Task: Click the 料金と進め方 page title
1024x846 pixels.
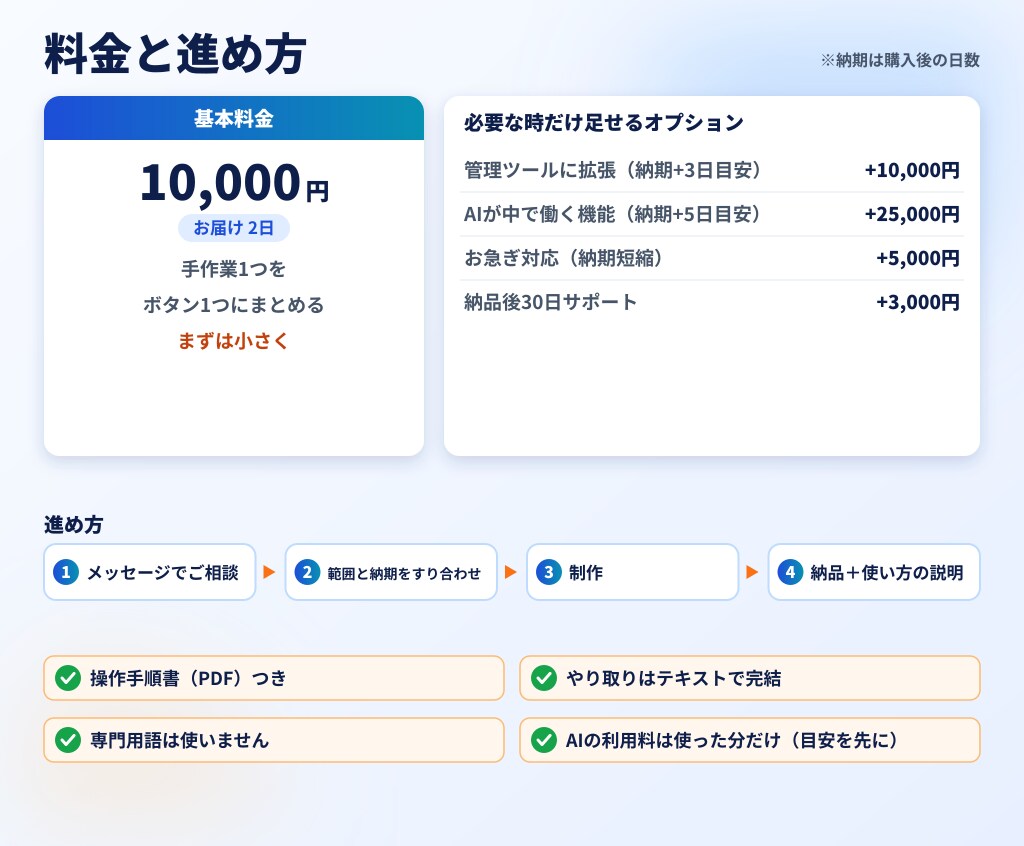Action: point(175,54)
